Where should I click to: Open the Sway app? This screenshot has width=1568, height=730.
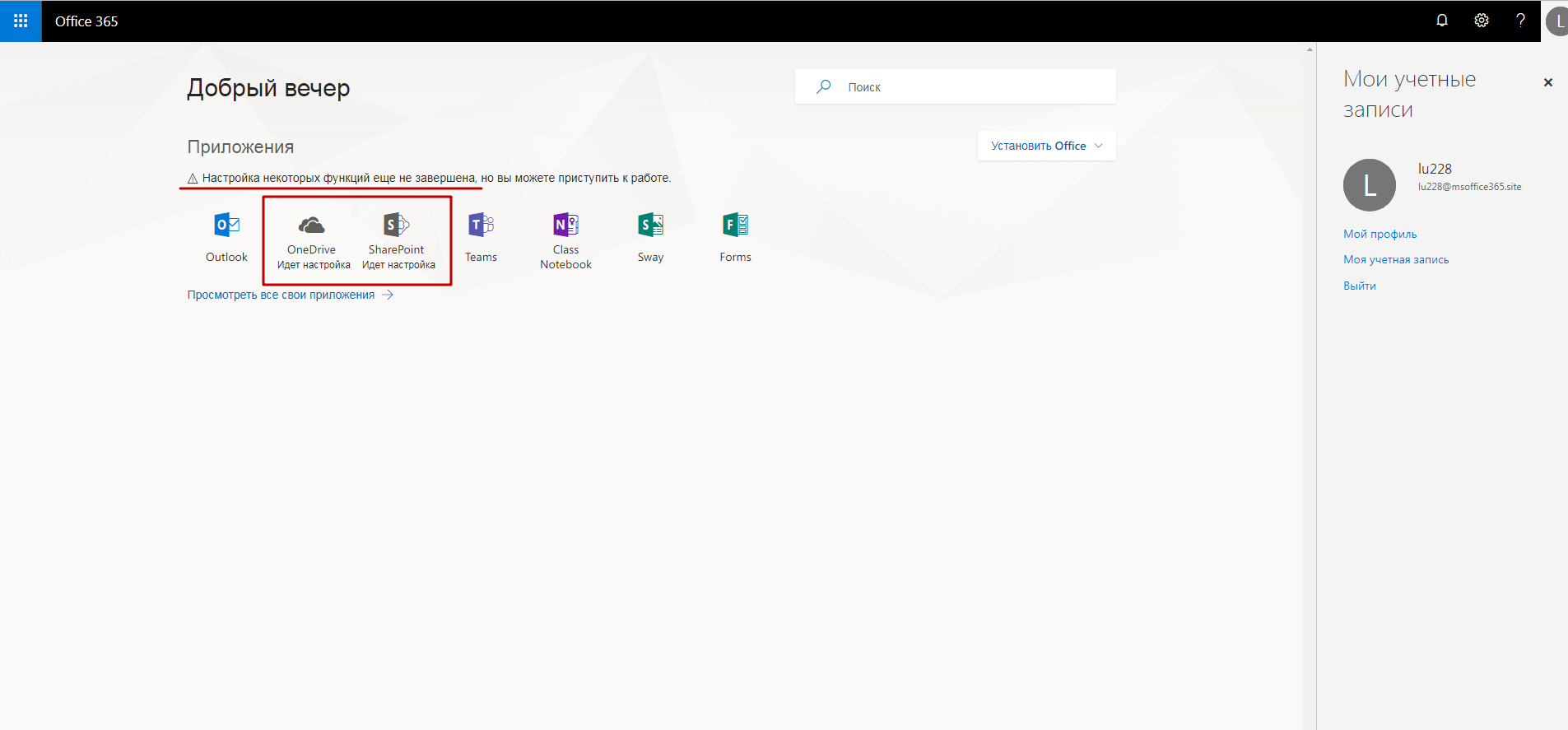click(x=650, y=237)
